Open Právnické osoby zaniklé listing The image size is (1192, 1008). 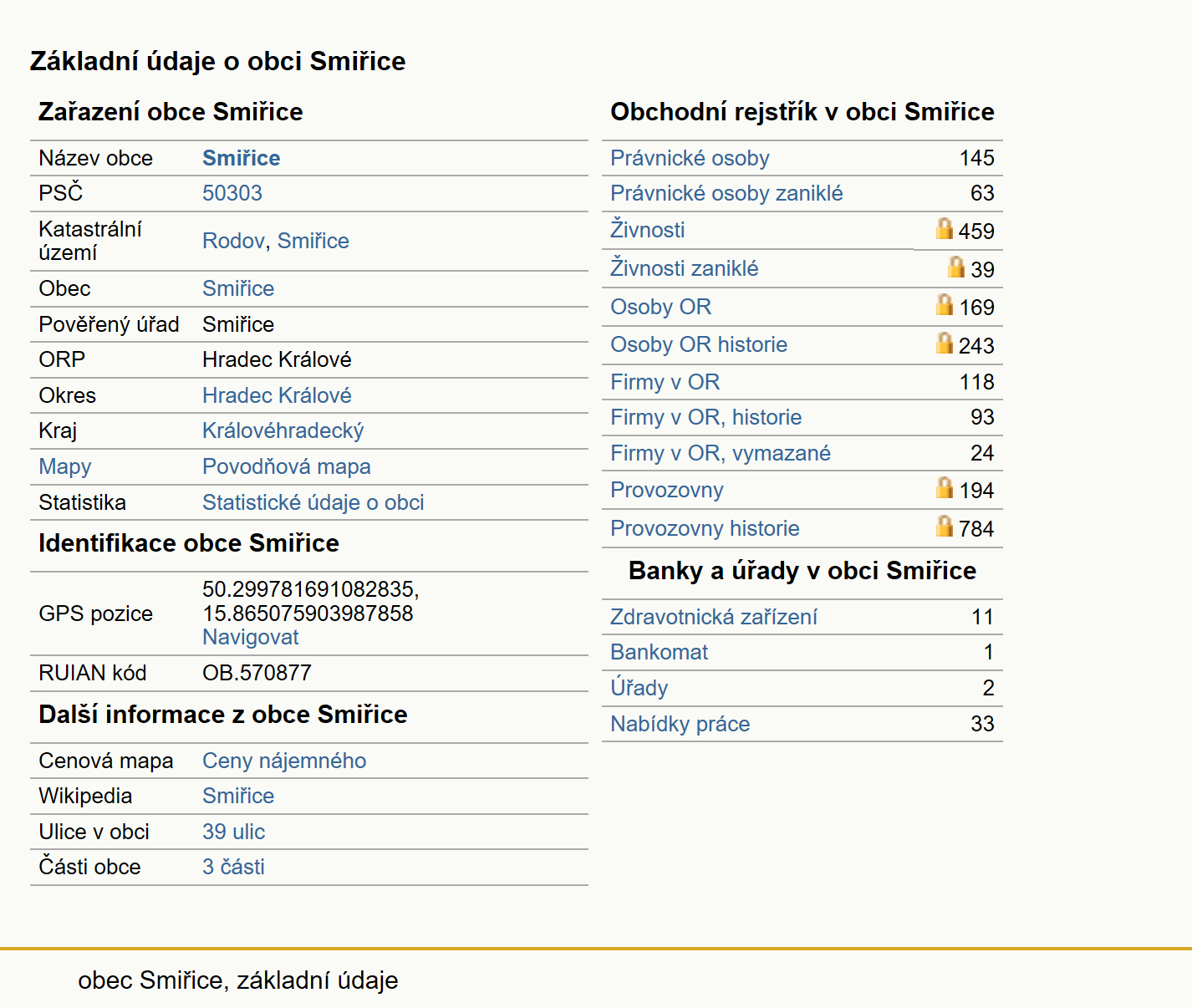tap(726, 193)
